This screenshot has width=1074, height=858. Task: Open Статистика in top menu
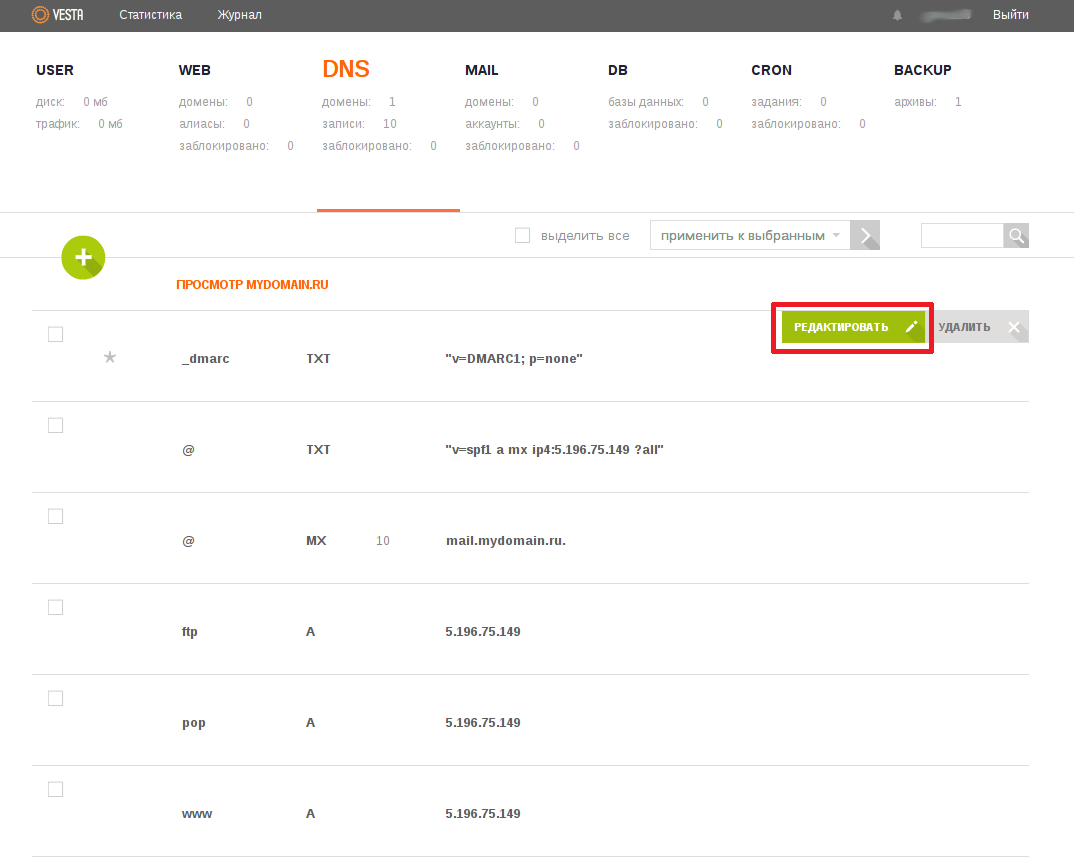pyautogui.click(x=151, y=15)
